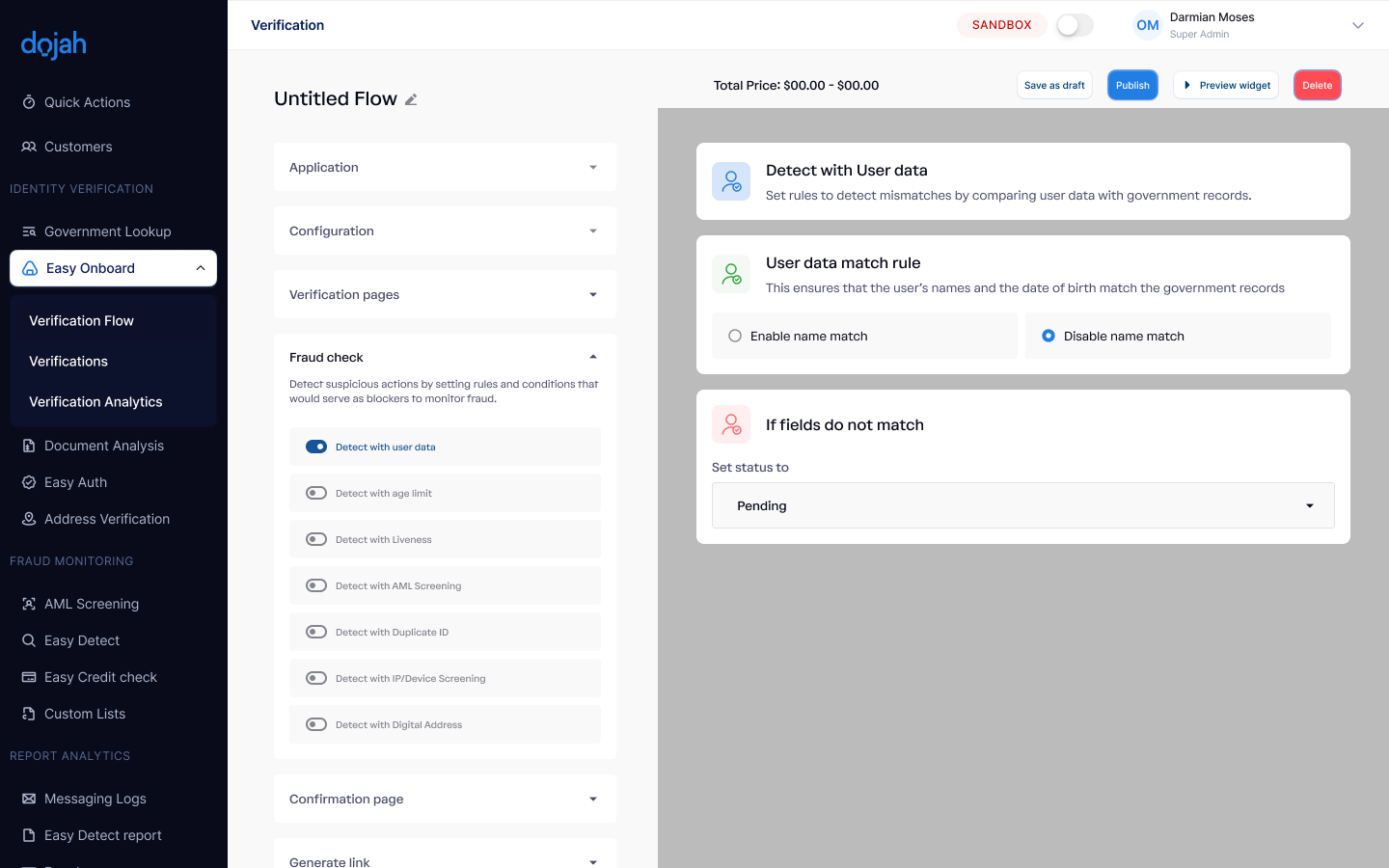Click the Easy Onboard lock icon

tap(30, 268)
